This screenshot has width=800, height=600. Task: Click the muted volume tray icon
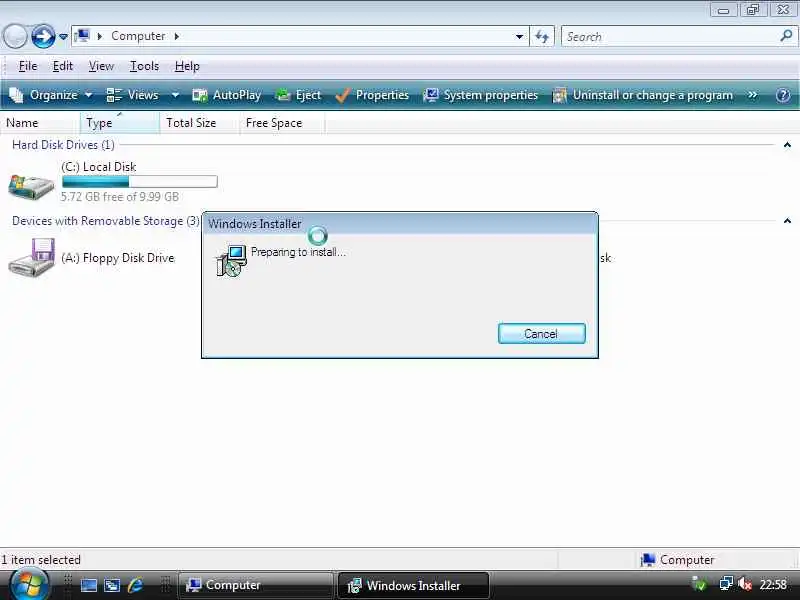(745, 584)
